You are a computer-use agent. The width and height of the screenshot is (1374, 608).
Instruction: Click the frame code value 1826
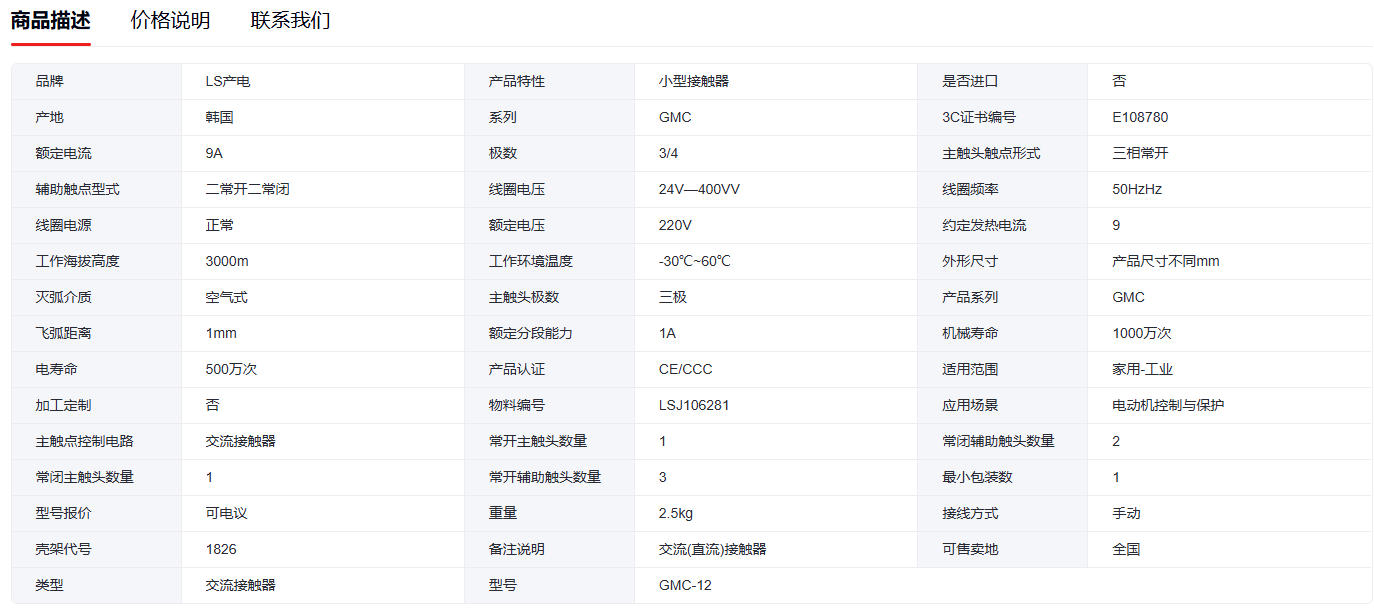[221, 549]
